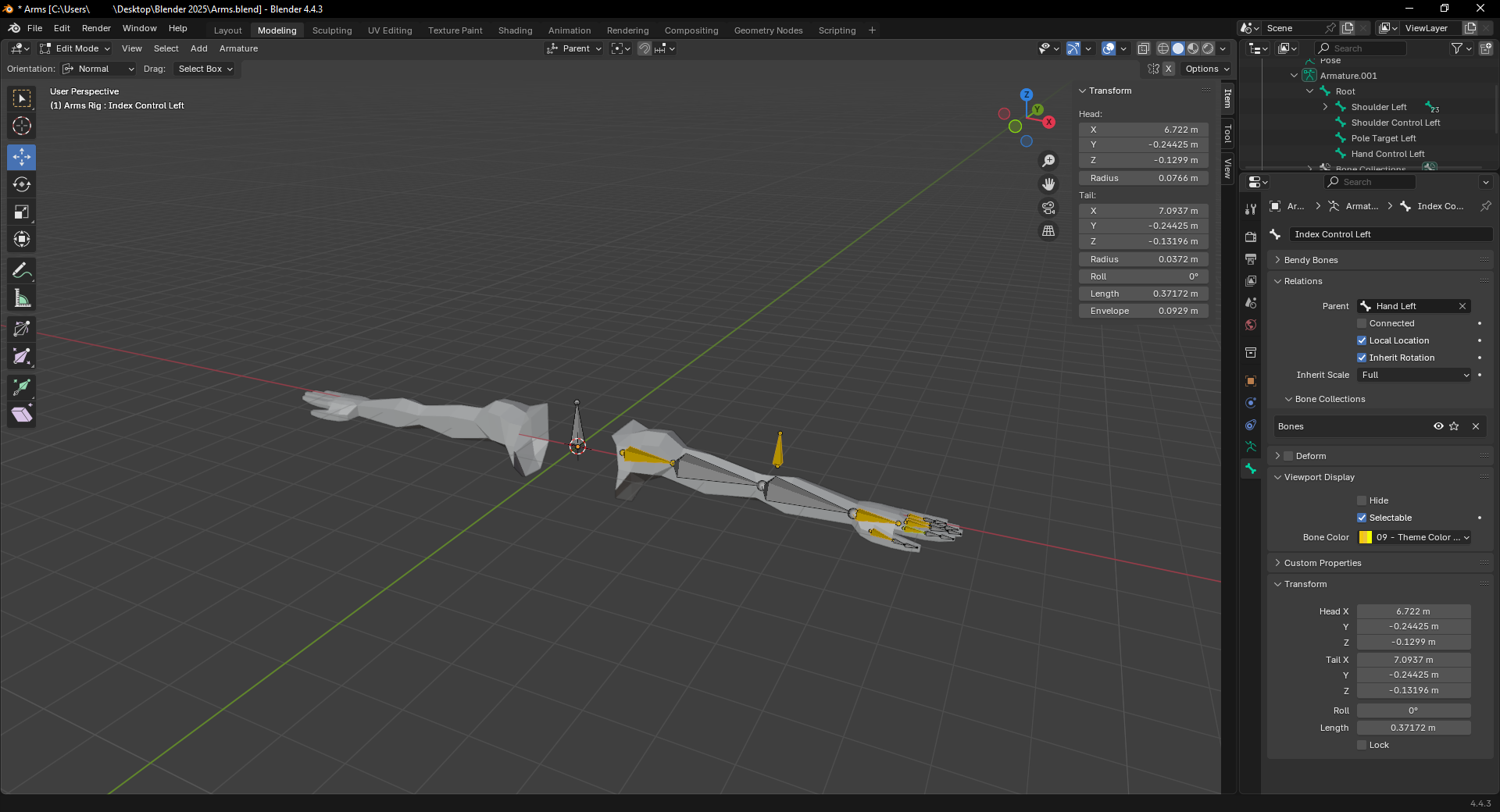Enable the Deform checkbox

[x=1288, y=456]
